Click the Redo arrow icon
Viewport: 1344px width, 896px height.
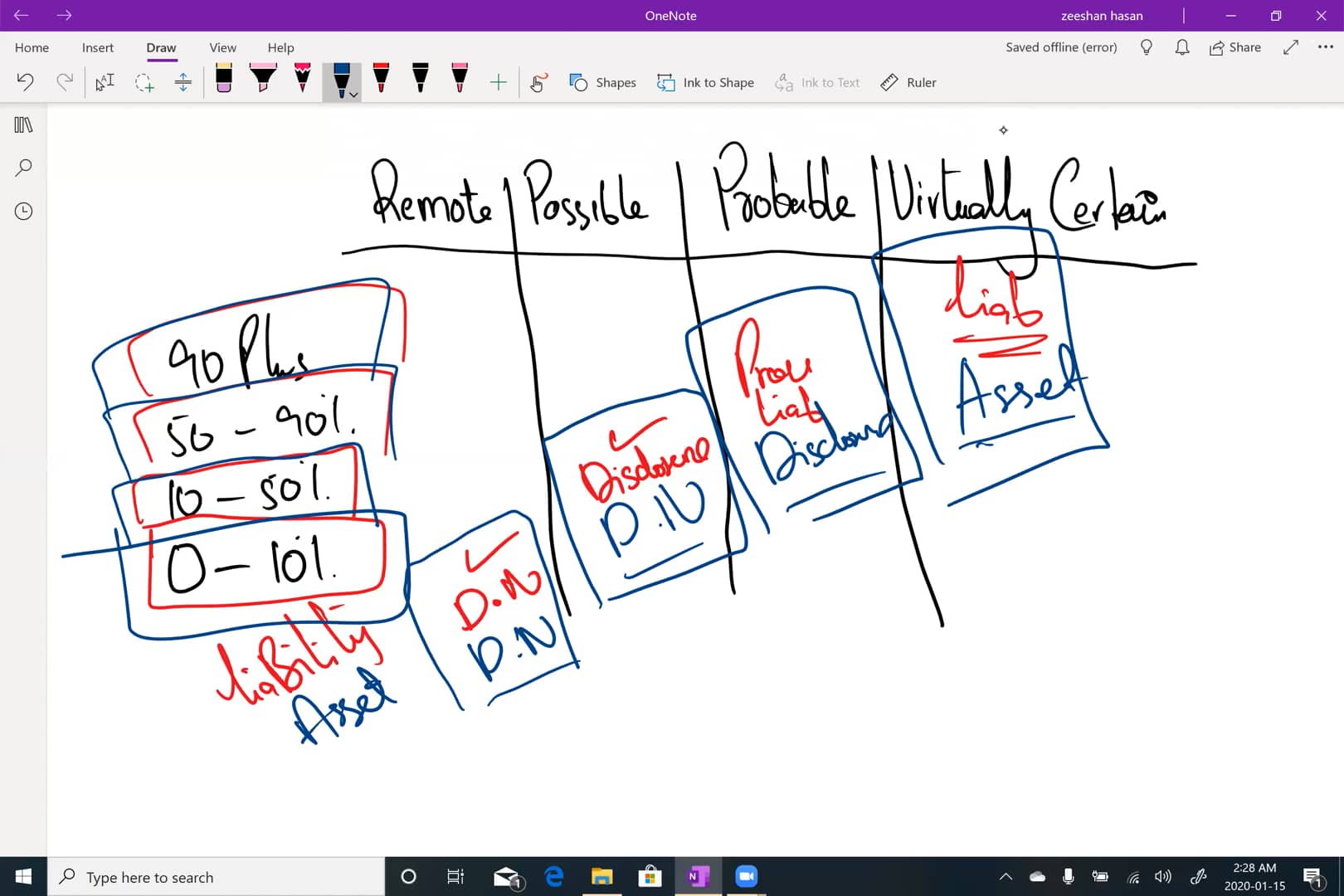click(65, 82)
